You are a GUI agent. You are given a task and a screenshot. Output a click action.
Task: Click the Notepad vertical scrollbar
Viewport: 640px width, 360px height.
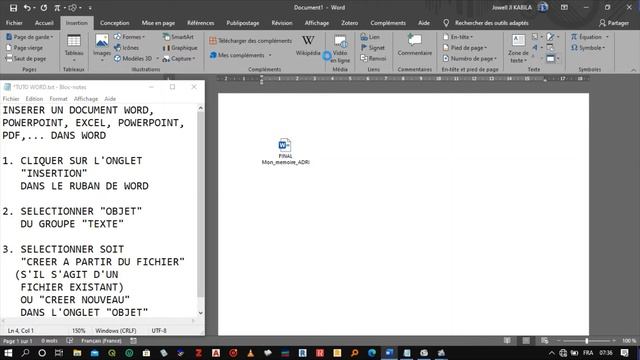pos(200,204)
